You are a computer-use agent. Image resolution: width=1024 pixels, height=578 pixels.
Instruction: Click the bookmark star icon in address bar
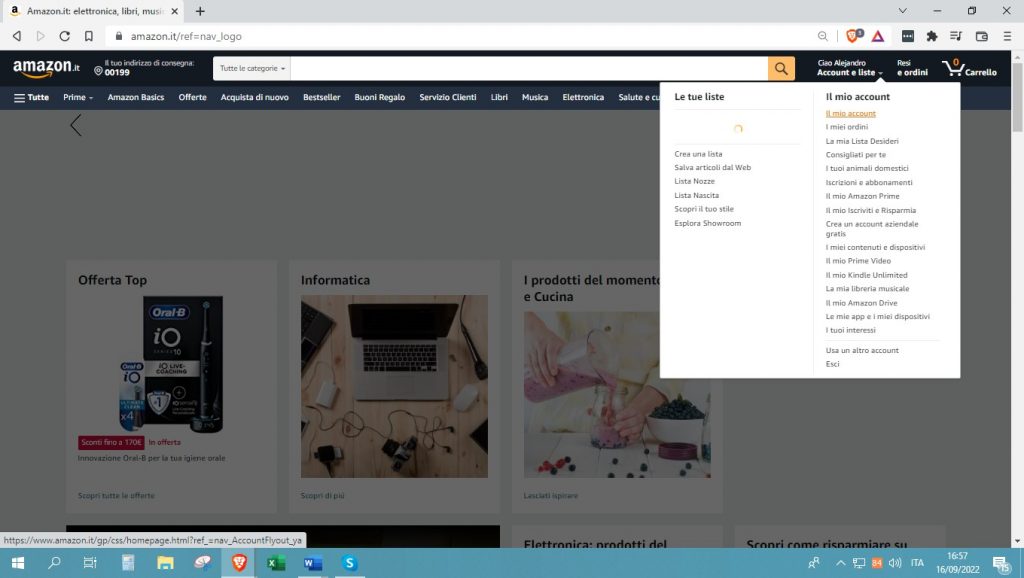[x=90, y=34]
